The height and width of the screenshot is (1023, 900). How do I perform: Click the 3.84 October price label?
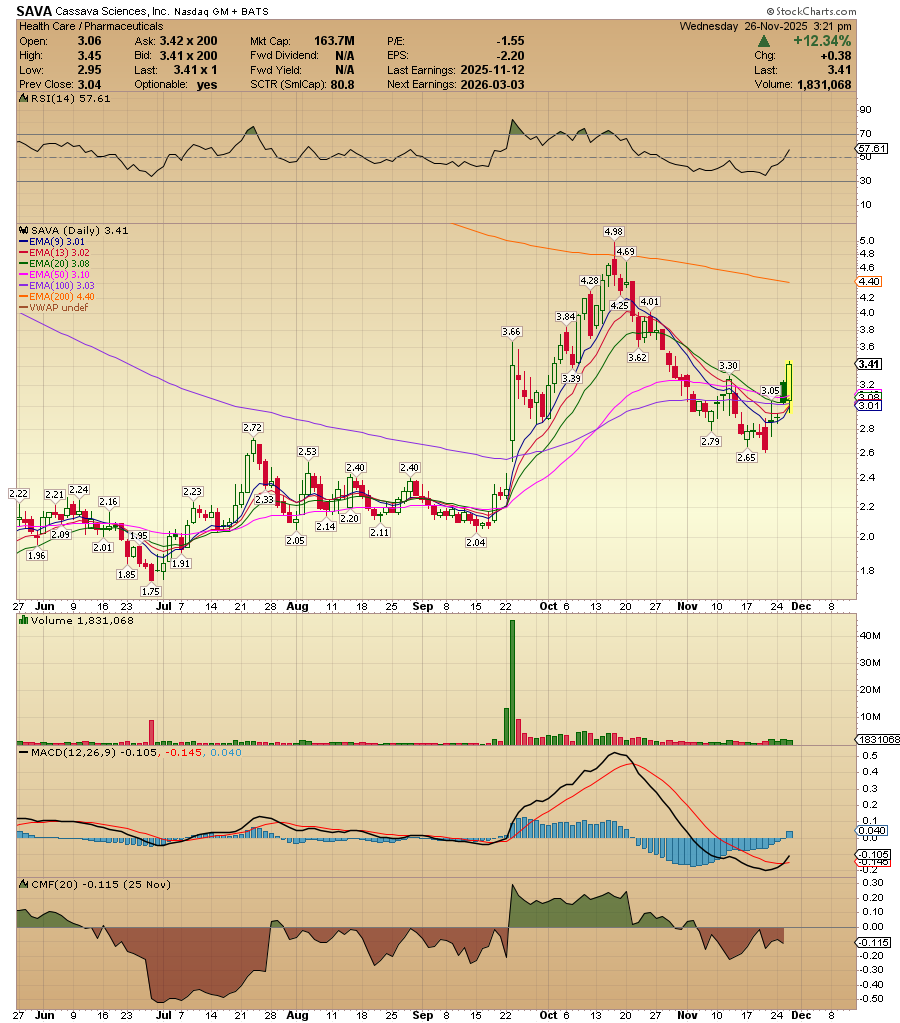(566, 316)
